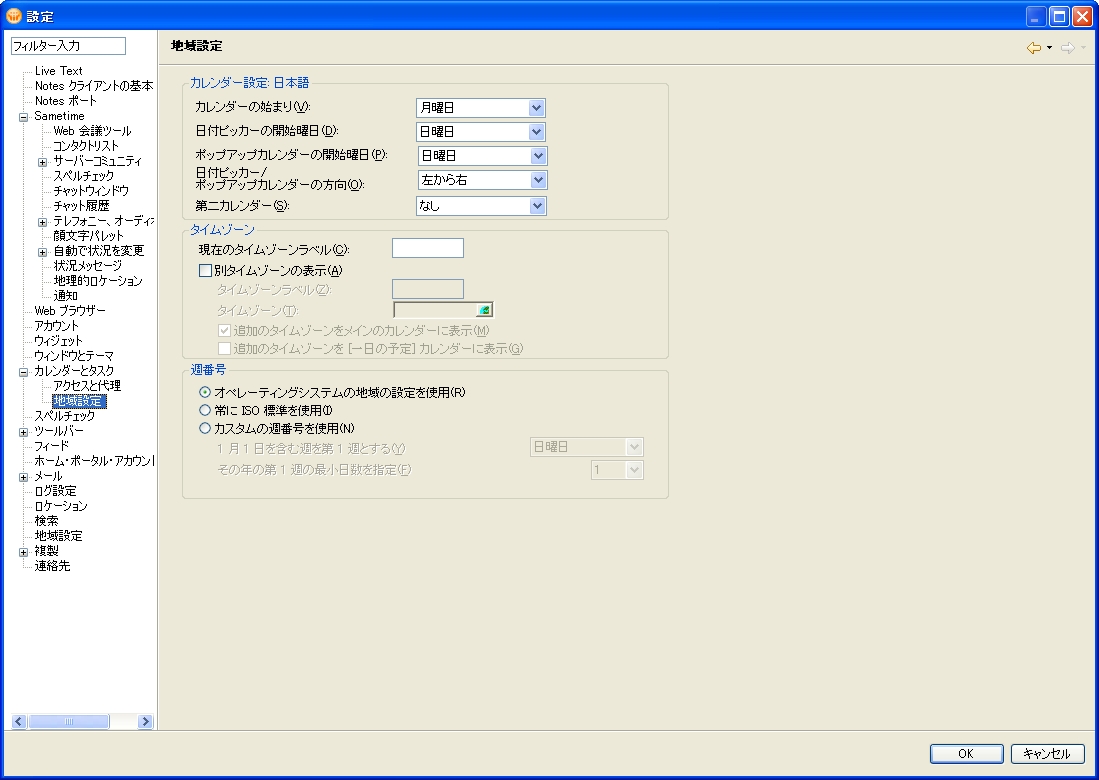Image resolution: width=1099 pixels, height=780 pixels.
Task: Open Web ブラウザー preferences page
Action: pyautogui.click(x=70, y=311)
